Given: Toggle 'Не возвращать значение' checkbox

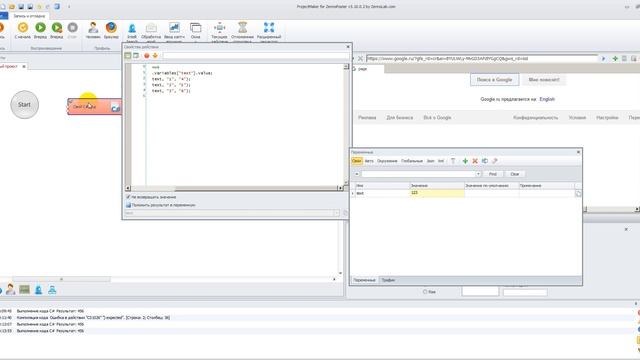Looking at the screenshot, I should 128,197.
